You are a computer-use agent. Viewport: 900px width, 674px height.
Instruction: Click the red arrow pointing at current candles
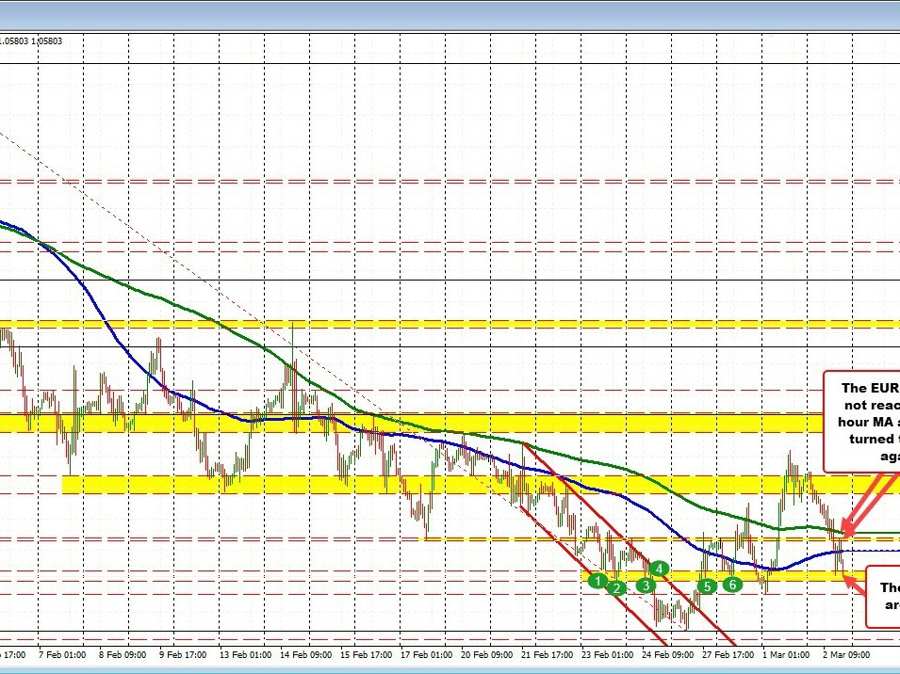click(849, 525)
